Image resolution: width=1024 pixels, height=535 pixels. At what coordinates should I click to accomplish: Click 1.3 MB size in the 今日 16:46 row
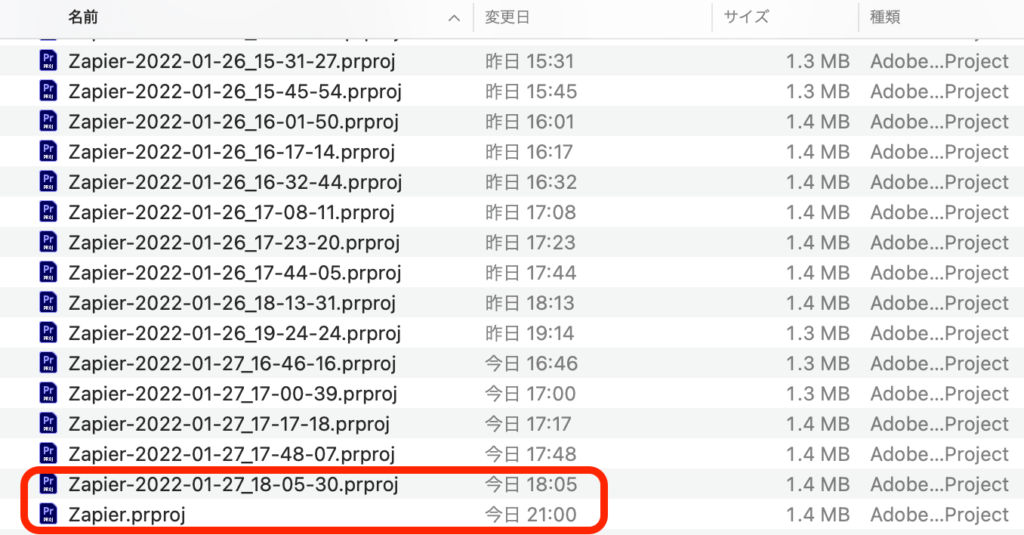[818, 363]
